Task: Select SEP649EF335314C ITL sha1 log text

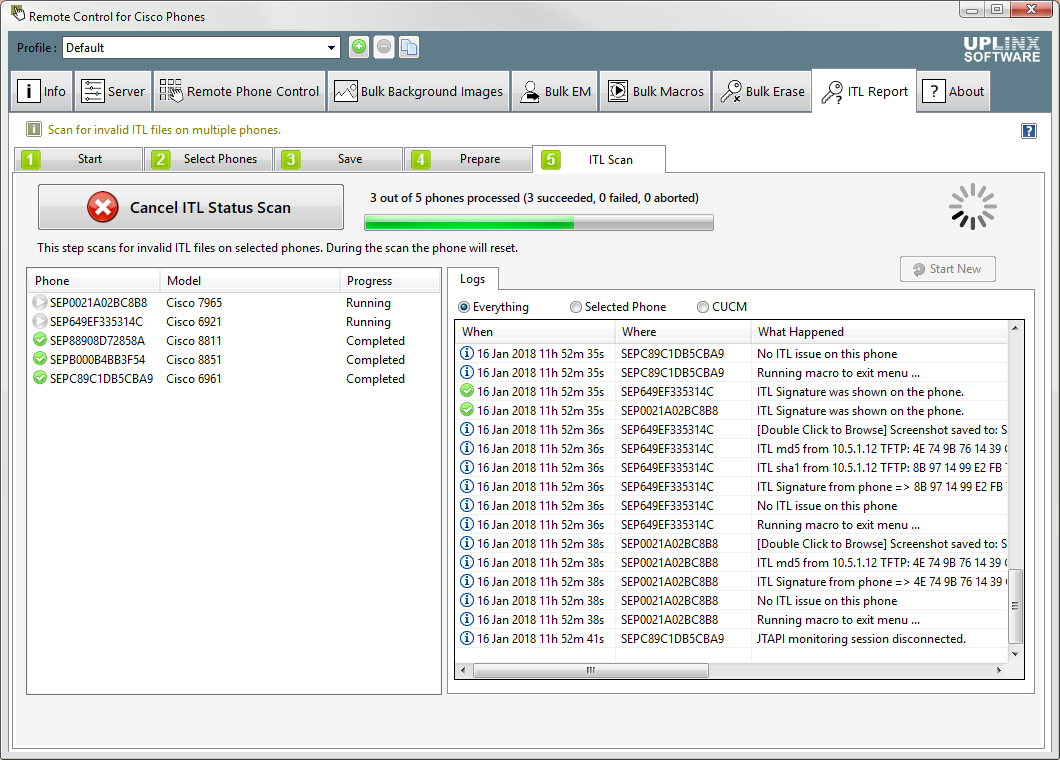Action: 882,467
